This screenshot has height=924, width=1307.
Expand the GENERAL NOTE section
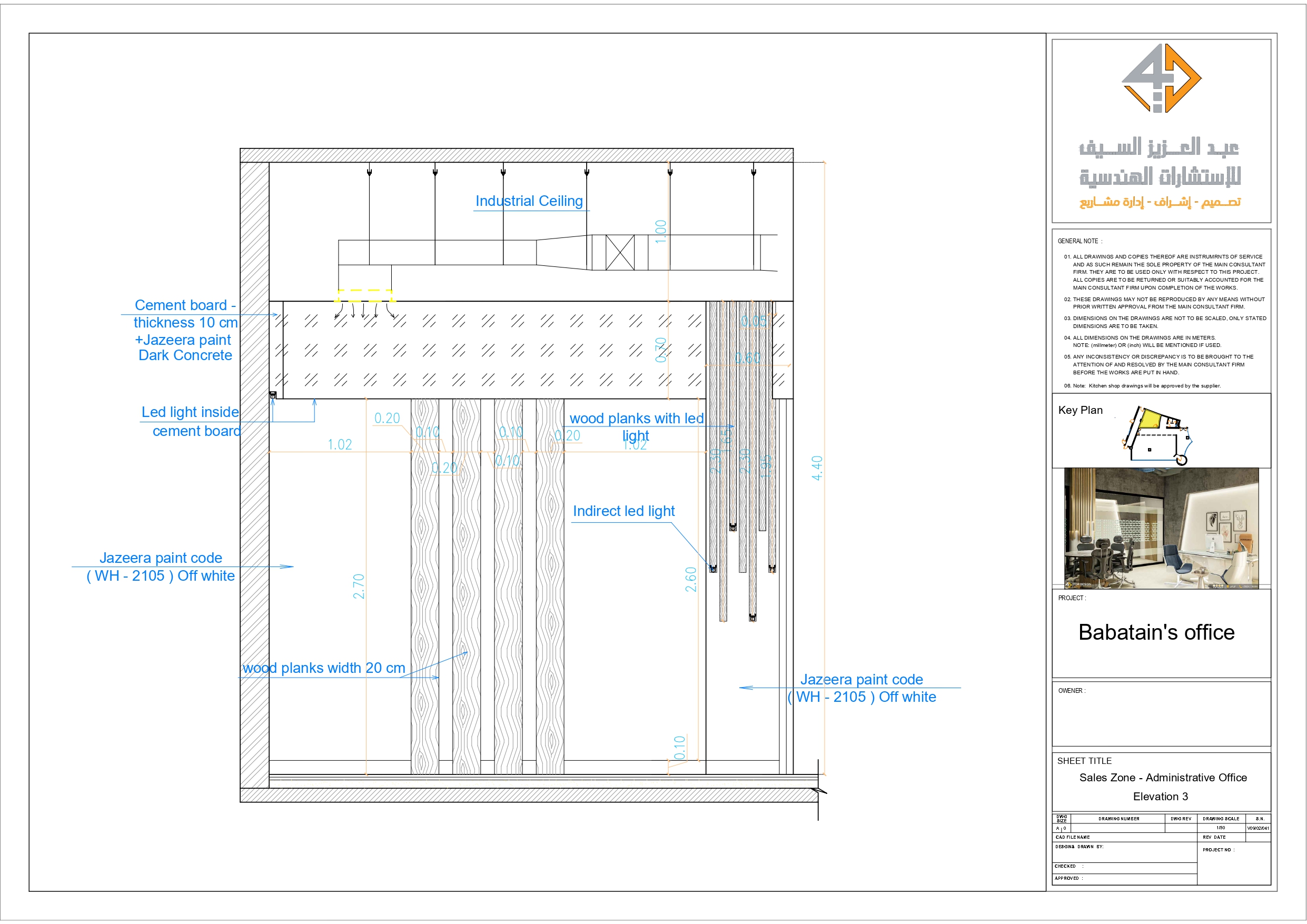click(x=1080, y=241)
